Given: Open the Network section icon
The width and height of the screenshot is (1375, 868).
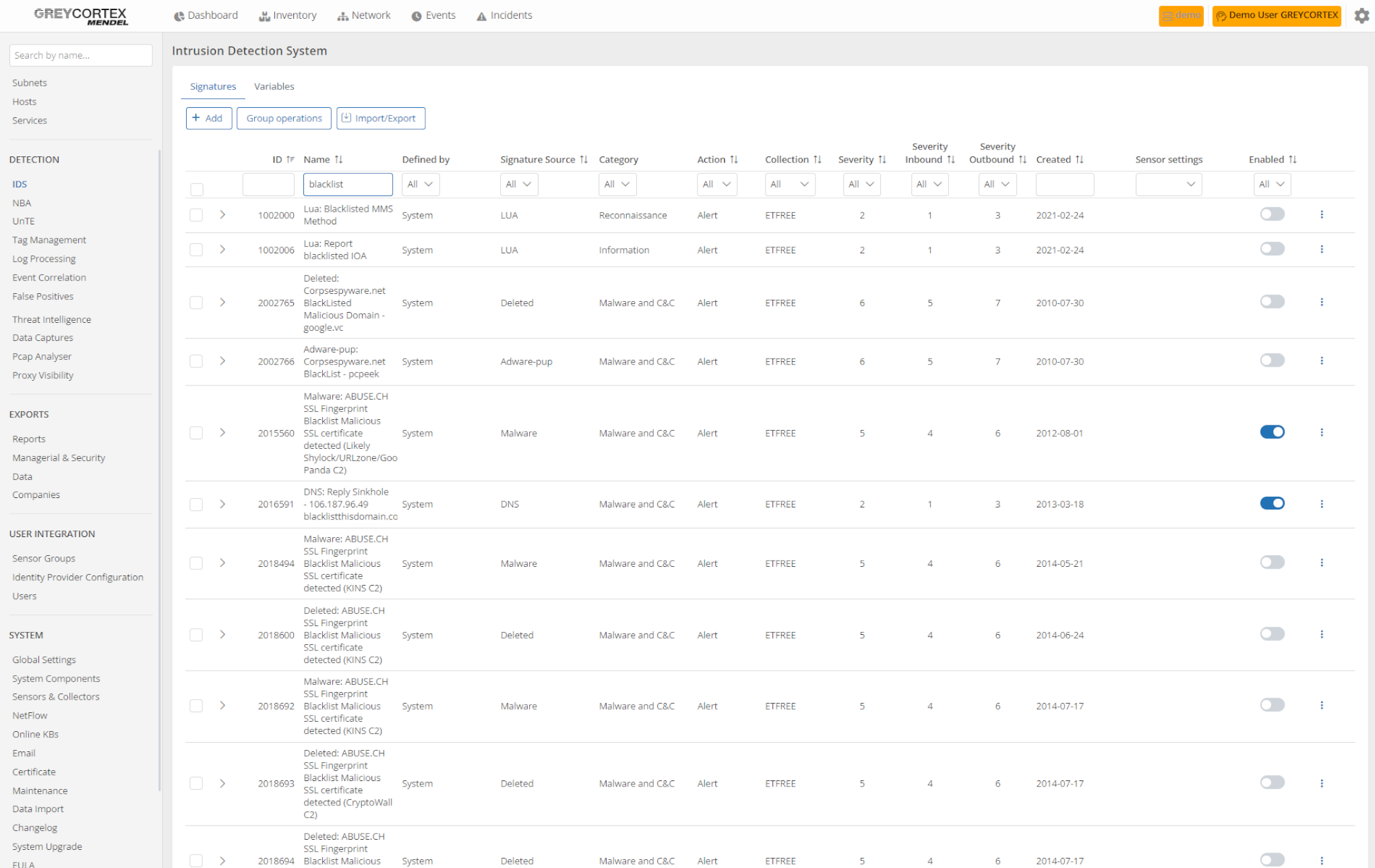Looking at the screenshot, I should point(342,15).
